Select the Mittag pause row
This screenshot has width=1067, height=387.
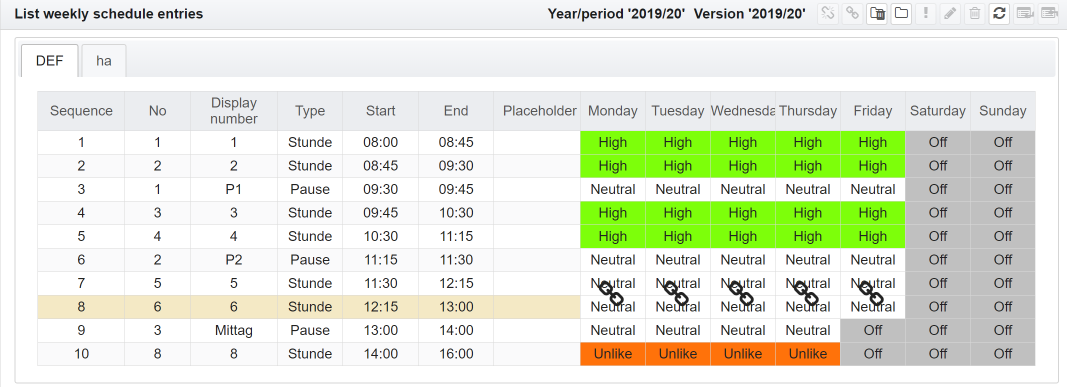click(x=536, y=331)
